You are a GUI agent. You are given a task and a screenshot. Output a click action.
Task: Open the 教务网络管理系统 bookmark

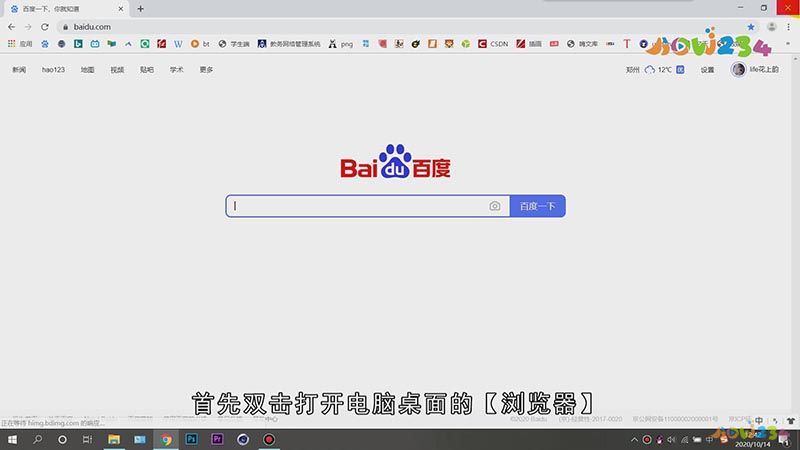pos(289,44)
